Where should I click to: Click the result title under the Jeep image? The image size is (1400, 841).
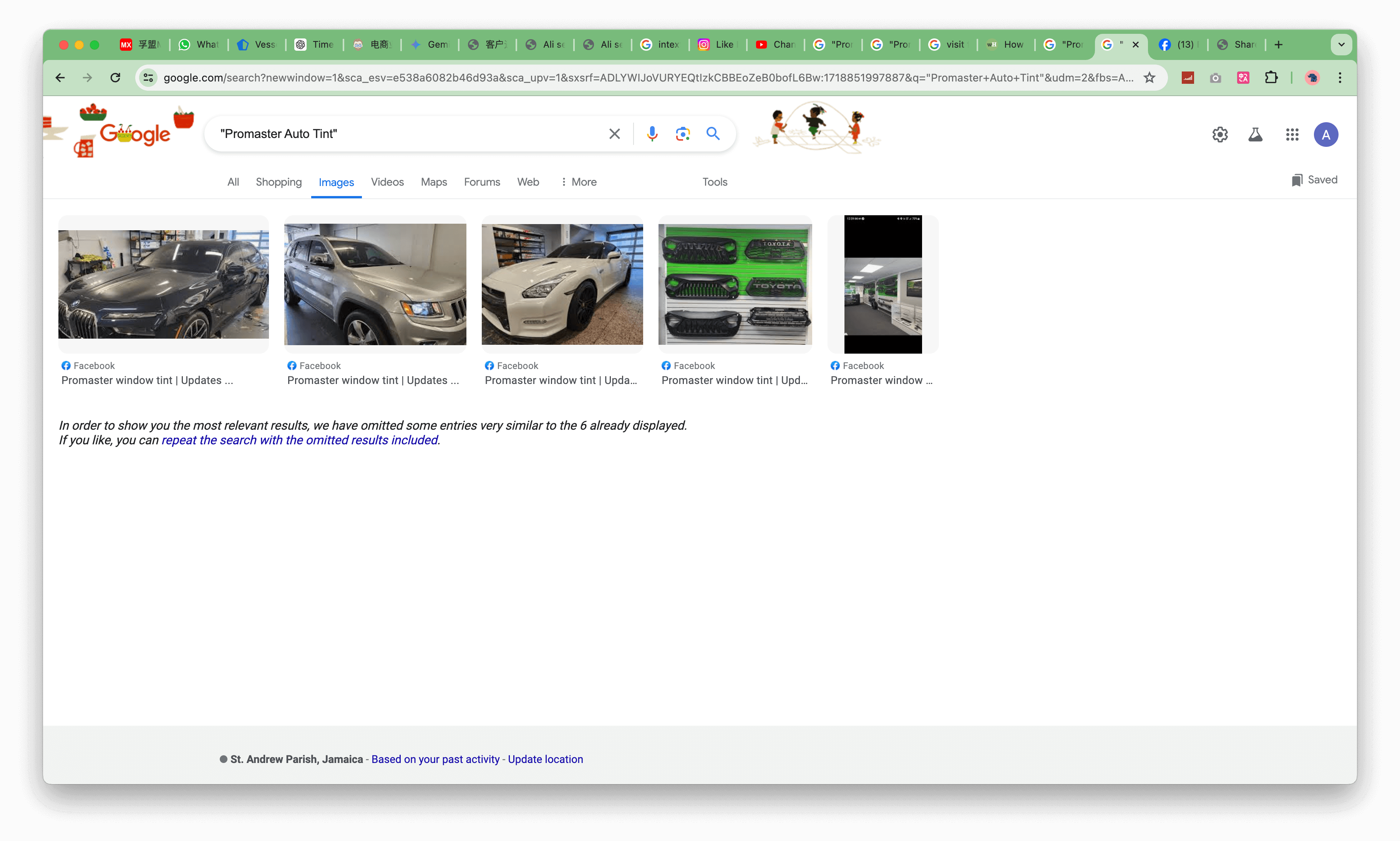(x=373, y=380)
